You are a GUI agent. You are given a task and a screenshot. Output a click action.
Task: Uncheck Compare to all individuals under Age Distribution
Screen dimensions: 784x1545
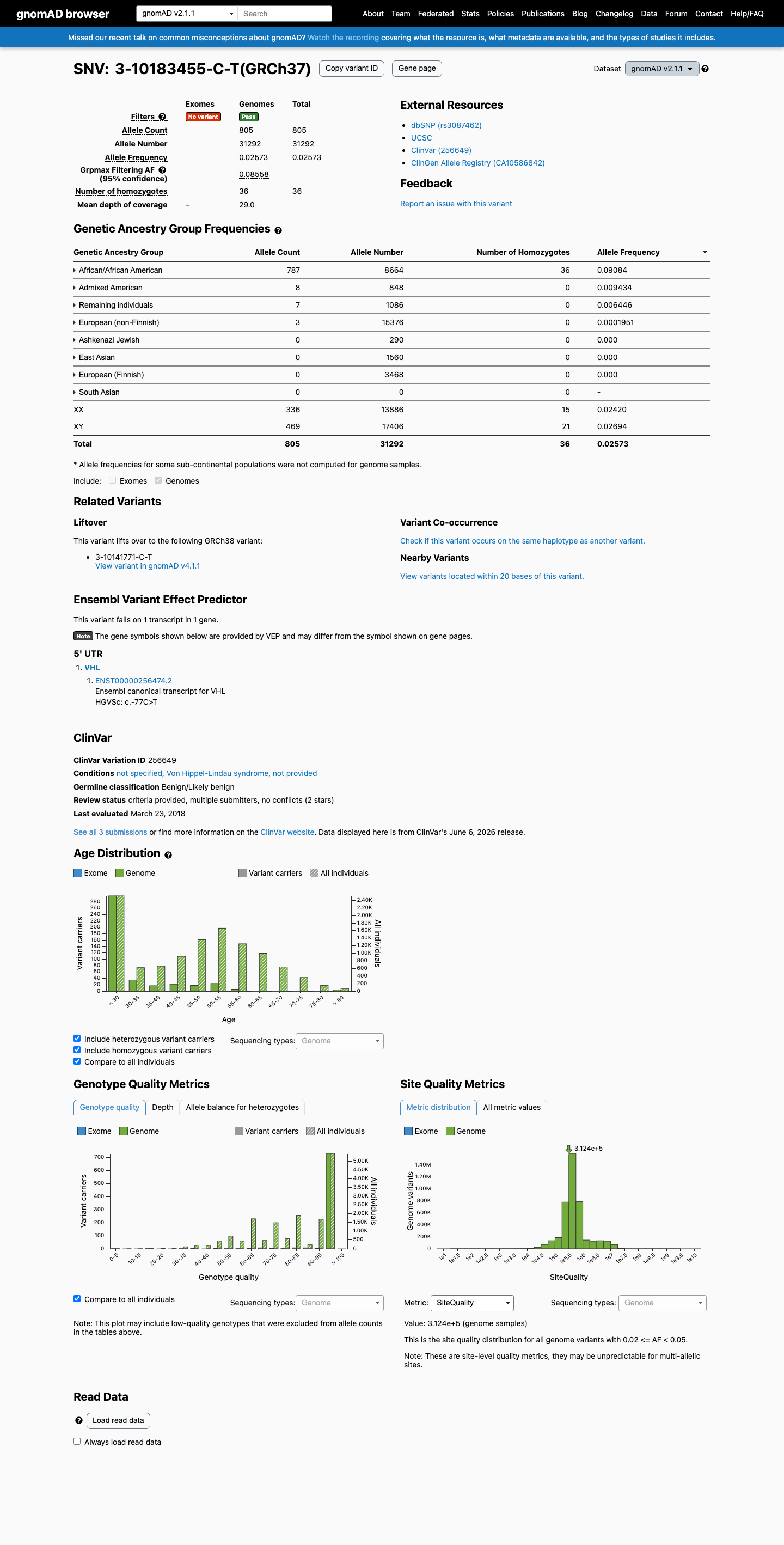pyautogui.click(x=77, y=1061)
